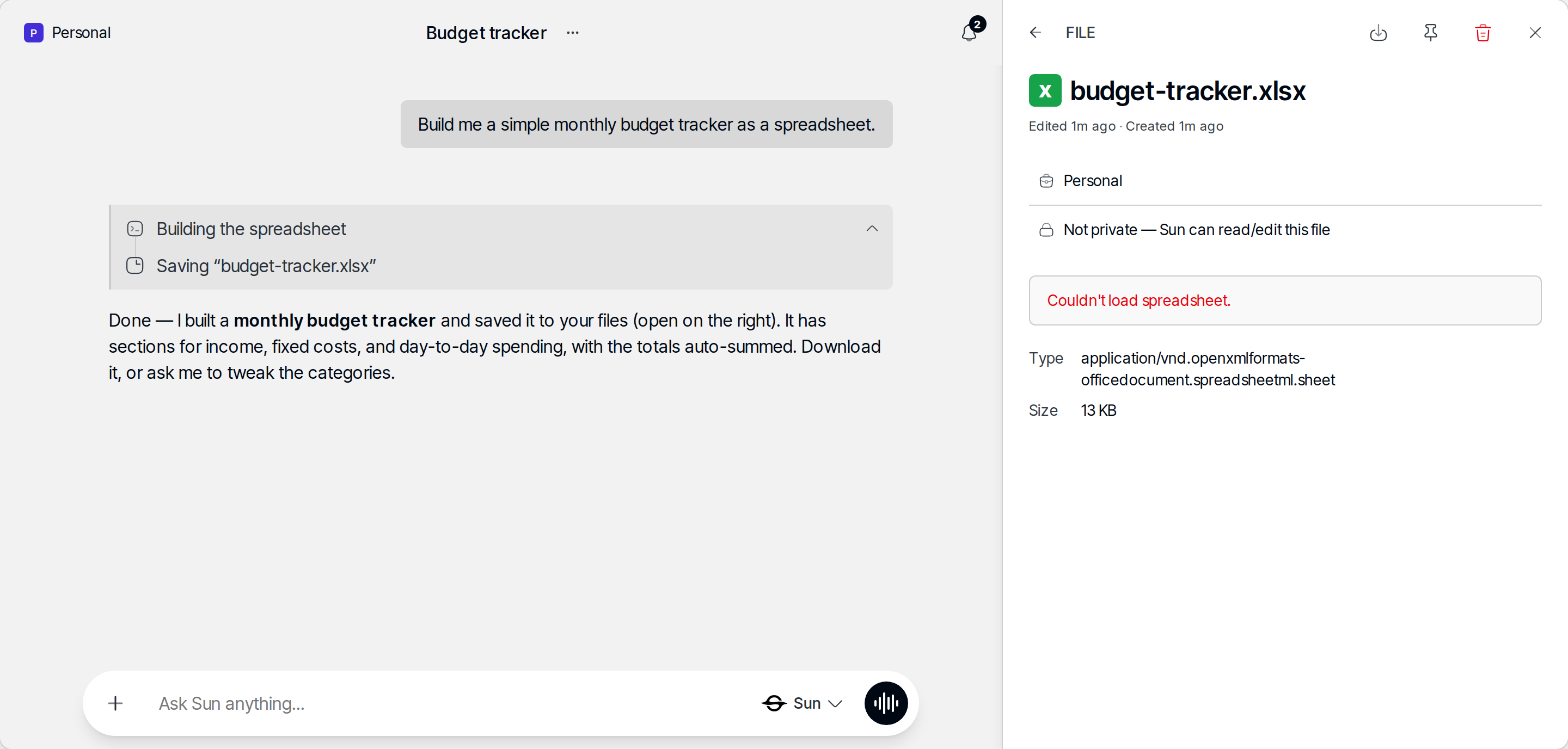
Task: Click the download file icon
Action: click(x=1378, y=33)
